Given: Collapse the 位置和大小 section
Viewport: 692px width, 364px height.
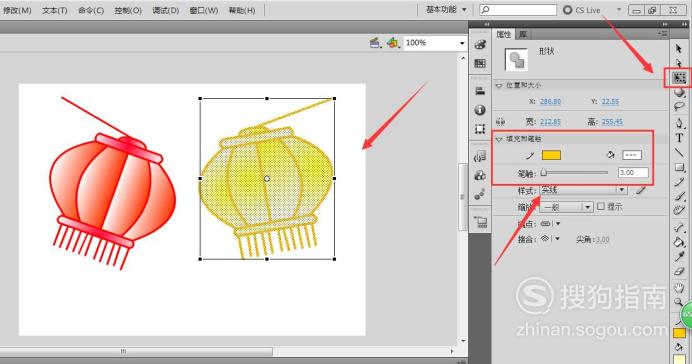Looking at the screenshot, I should click(499, 85).
